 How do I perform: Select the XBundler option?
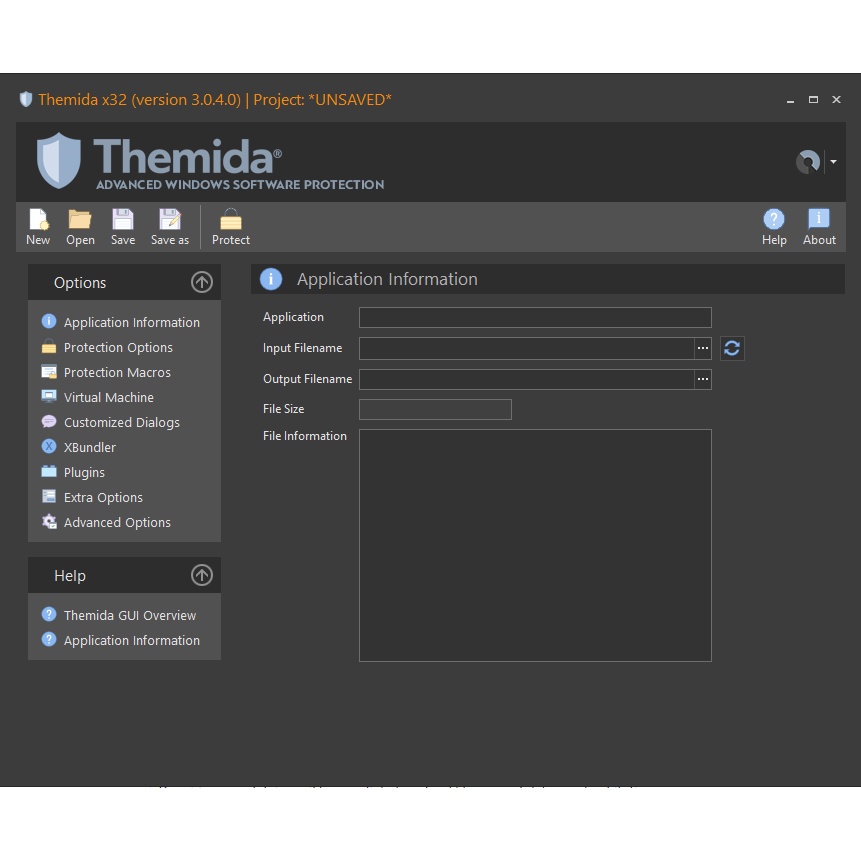click(x=89, y=447)
